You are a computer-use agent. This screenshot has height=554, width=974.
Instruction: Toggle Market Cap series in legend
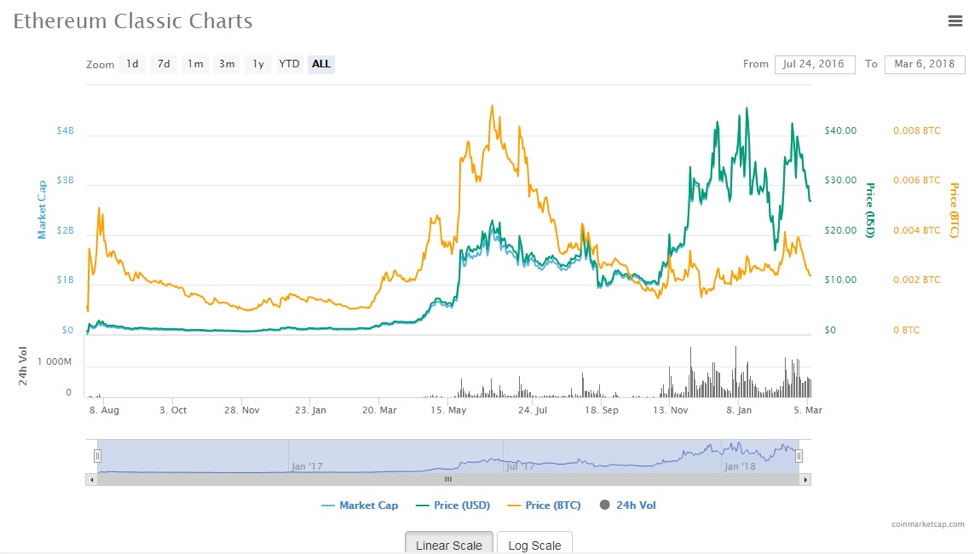tap(360, 505)
